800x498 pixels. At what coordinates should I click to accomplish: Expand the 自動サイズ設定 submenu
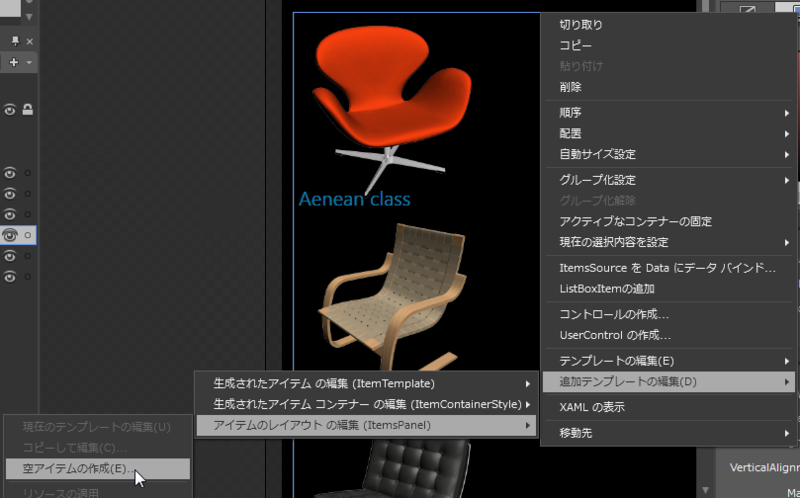pyautogui.click(x=669, y=154)
